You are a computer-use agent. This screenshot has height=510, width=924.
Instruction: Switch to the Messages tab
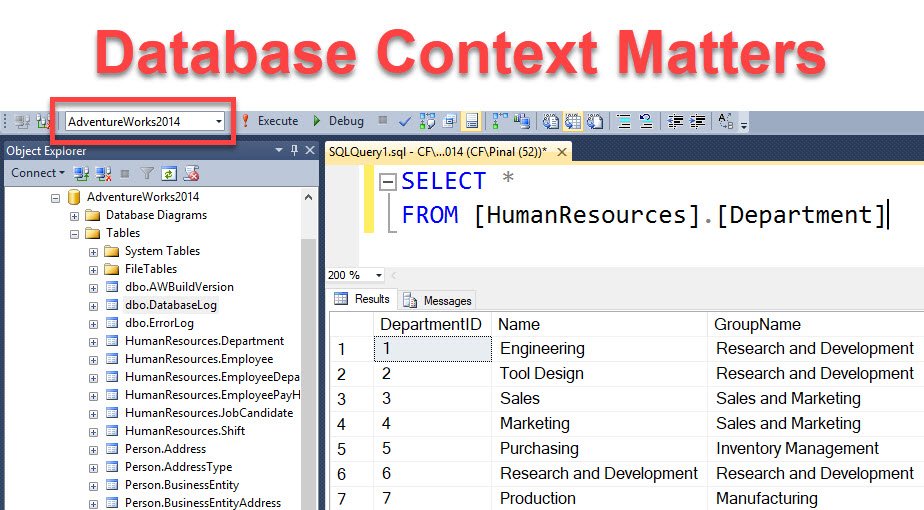tap(437, 301)
